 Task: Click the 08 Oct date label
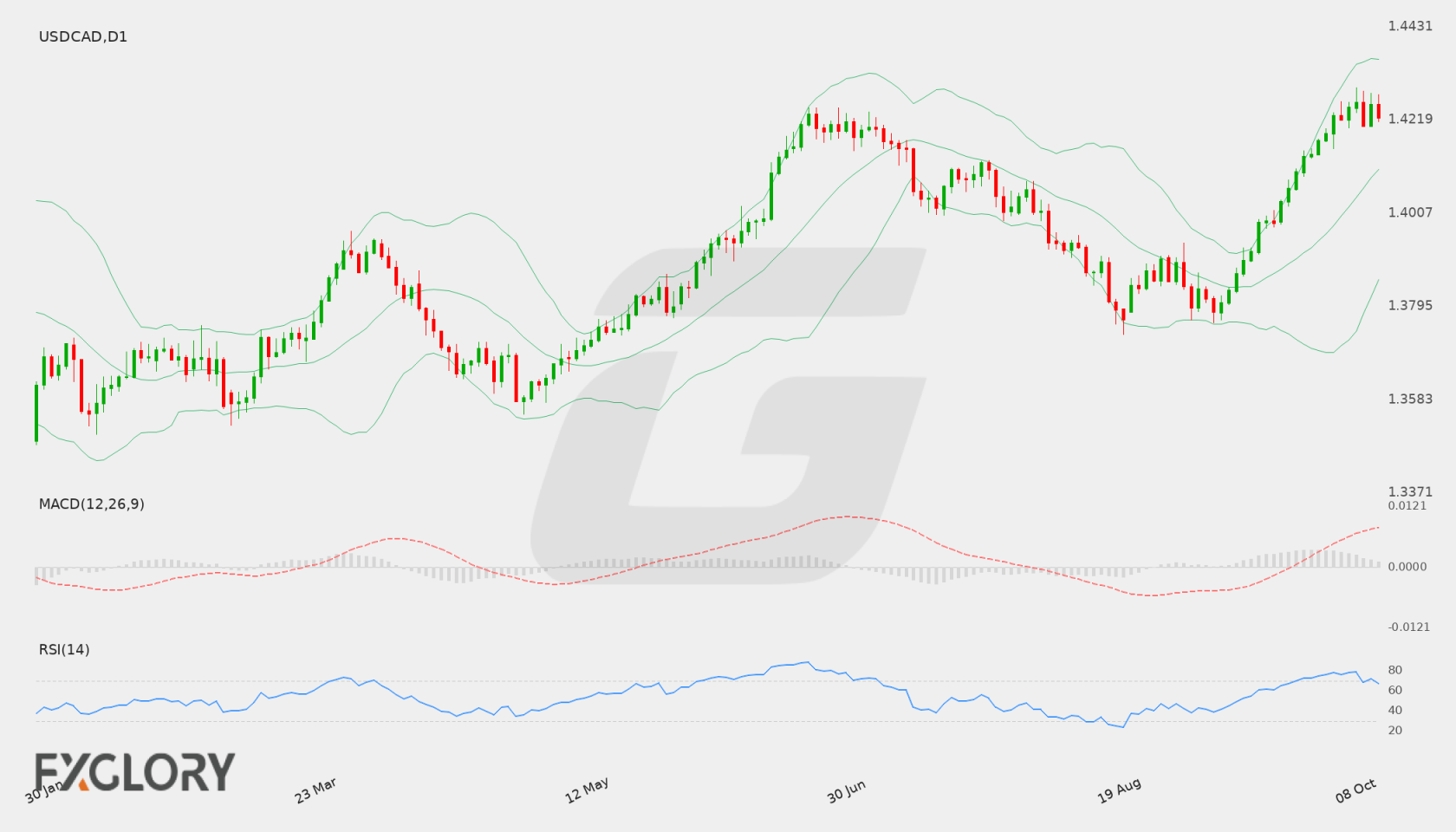(1355, 790)
